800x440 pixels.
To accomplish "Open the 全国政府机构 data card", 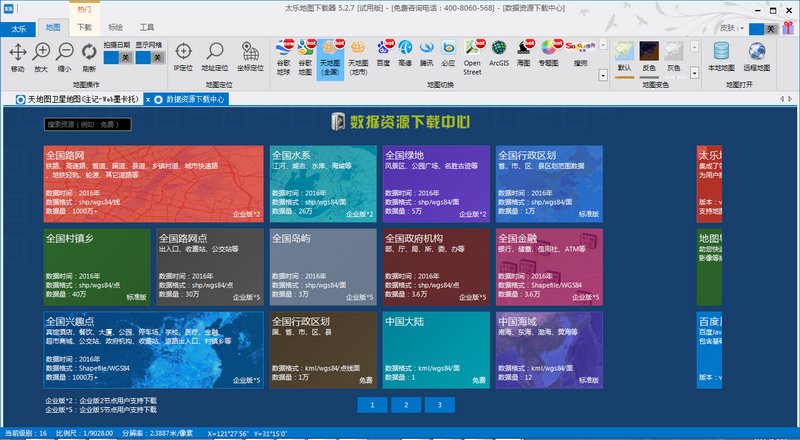I will [x=436, y=267].
